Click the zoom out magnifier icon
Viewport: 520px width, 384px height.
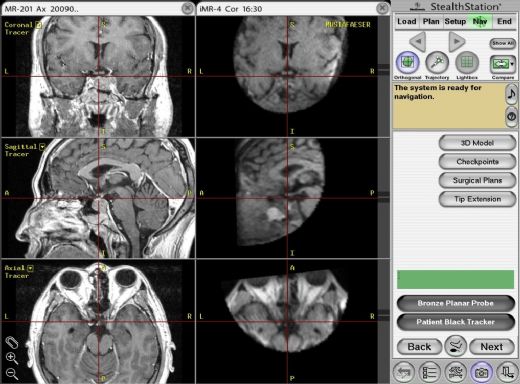[12, 373]
